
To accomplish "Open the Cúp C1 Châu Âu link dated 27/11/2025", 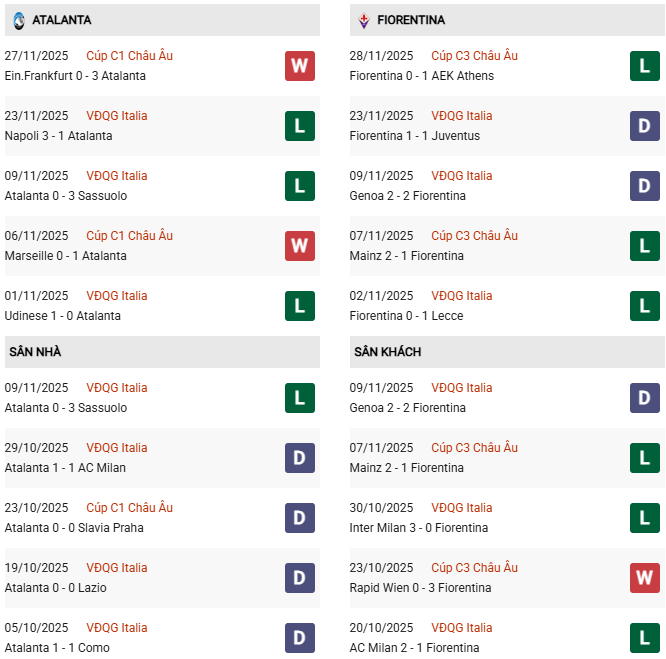I will 129,56.
